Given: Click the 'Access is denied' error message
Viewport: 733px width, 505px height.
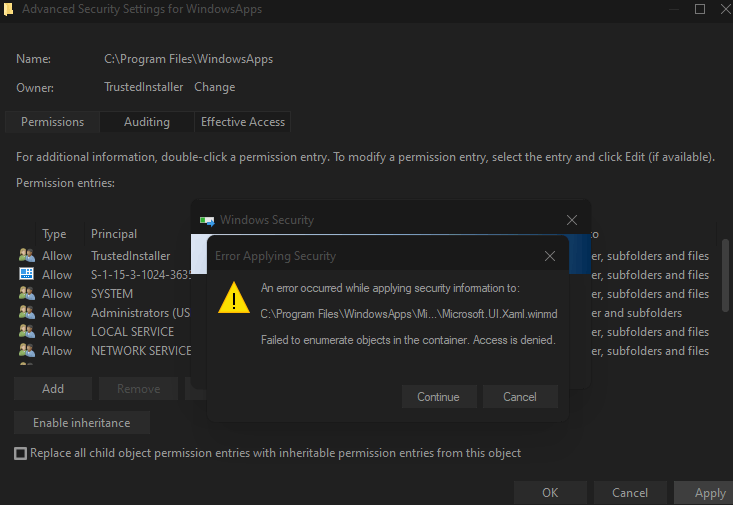Looking at the screenshot, I should 408,340.
